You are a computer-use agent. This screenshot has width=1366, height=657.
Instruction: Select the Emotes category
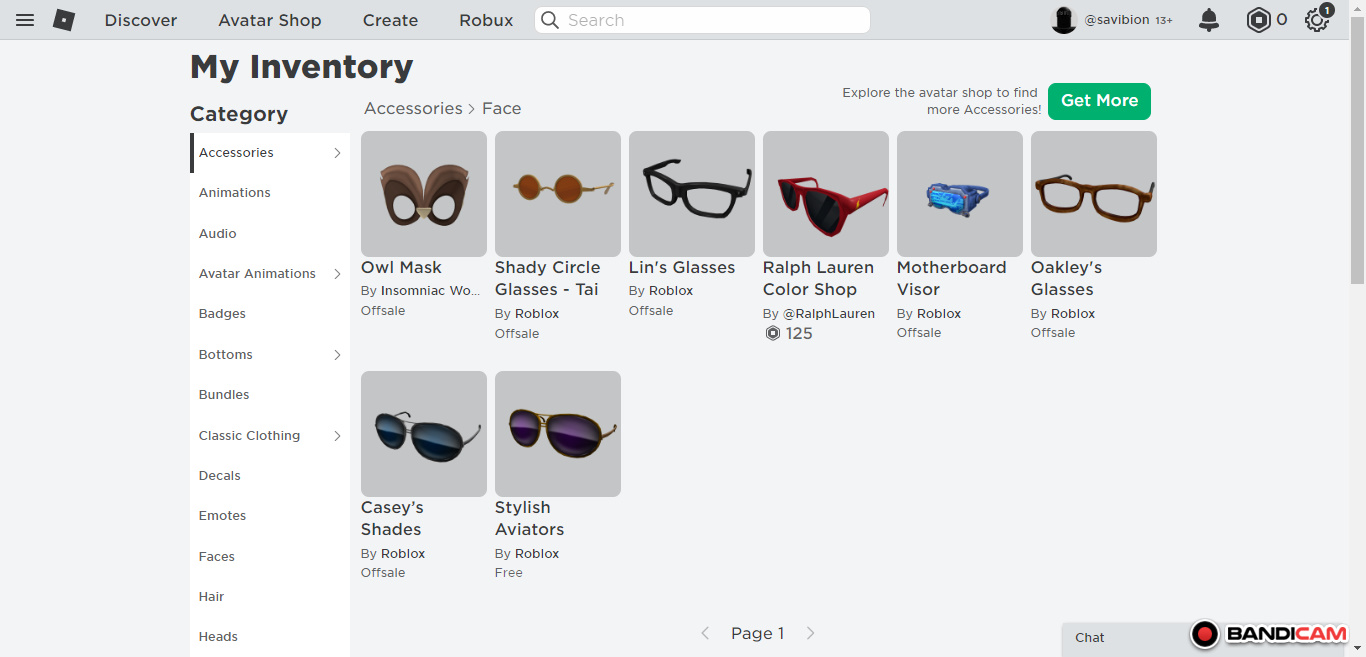pyautogui.click(x=222, y=516)
